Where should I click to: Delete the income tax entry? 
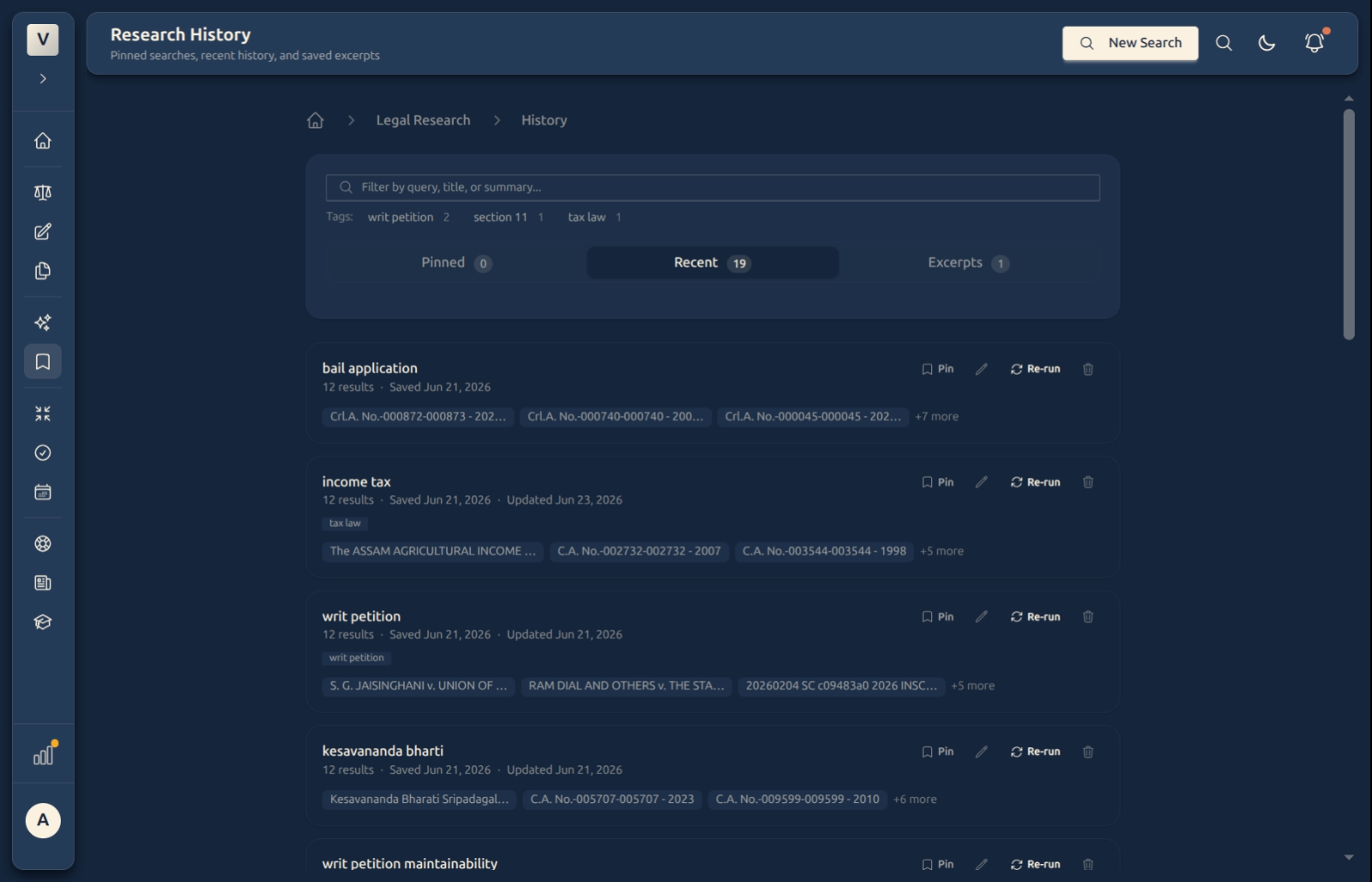click(1088, 482)
